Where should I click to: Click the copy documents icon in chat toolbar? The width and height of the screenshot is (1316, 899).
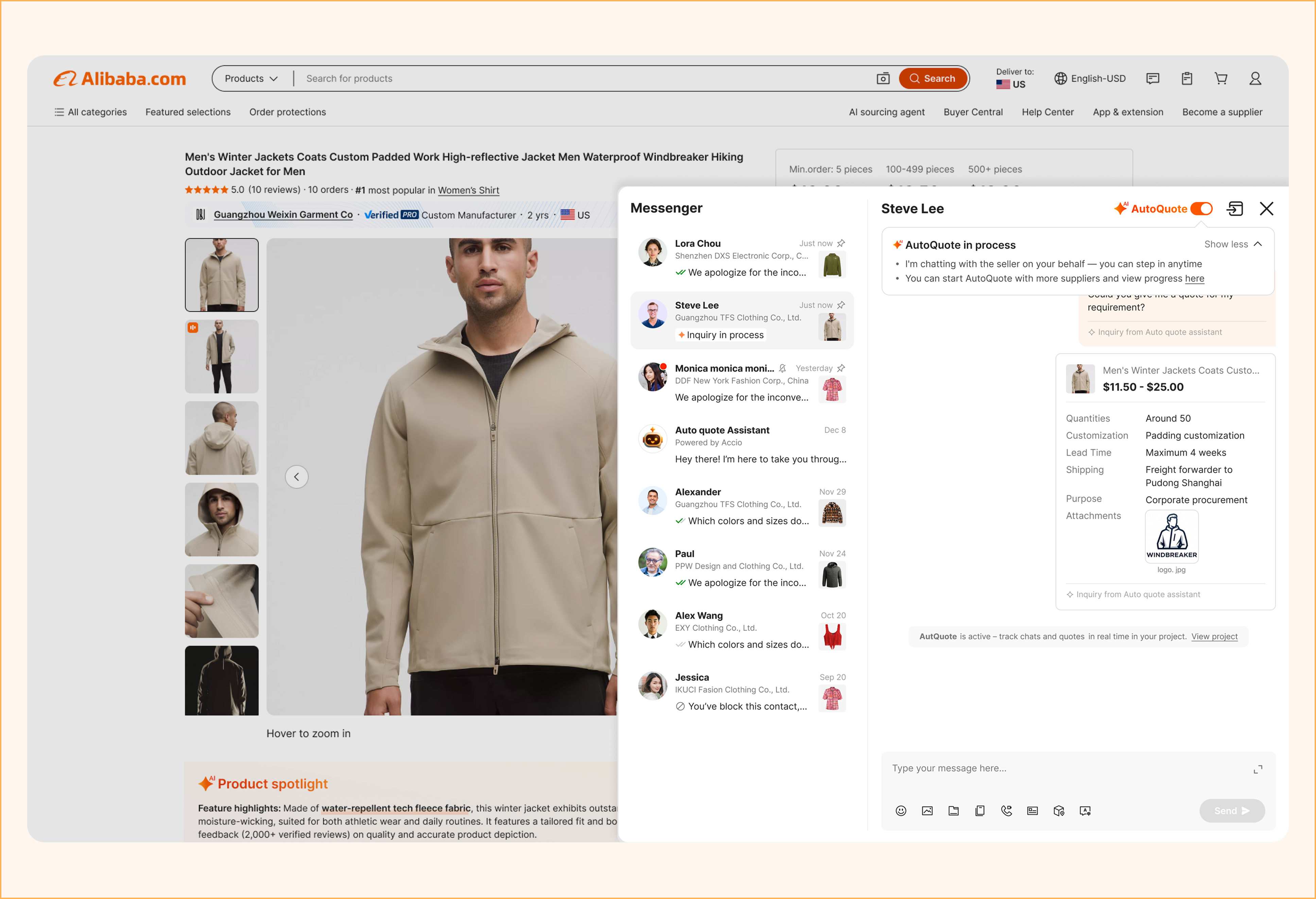click(x=980, y=811)
